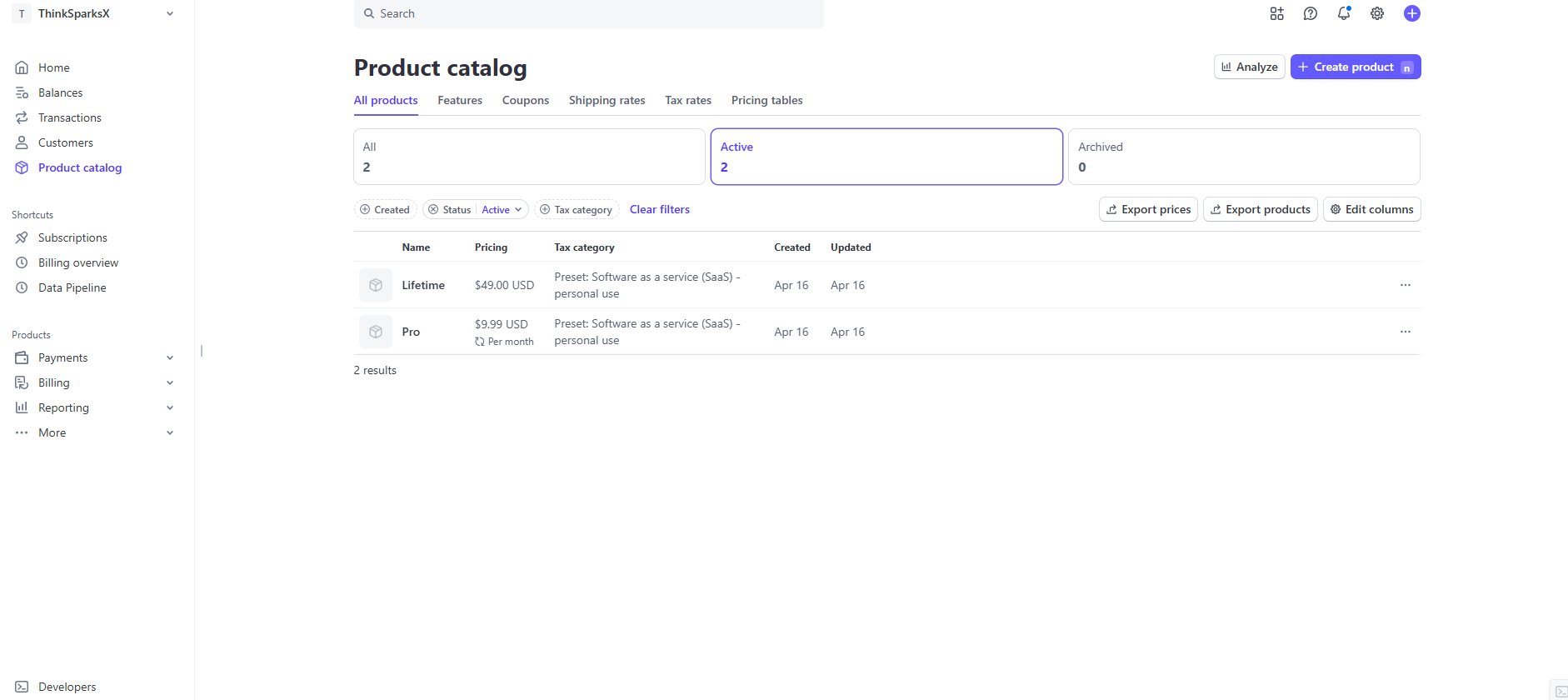Open the apps grid icon in top bar
The width and height of the screenshot is (1568, 700).
1276,13
